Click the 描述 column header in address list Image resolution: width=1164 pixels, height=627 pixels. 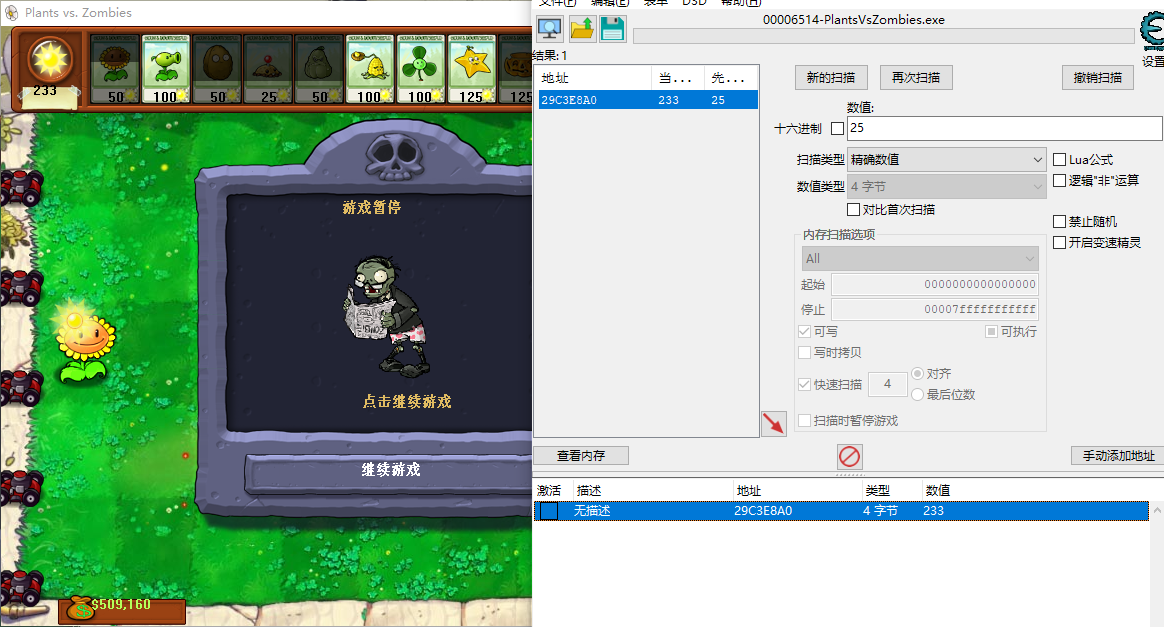coord(653,490)
